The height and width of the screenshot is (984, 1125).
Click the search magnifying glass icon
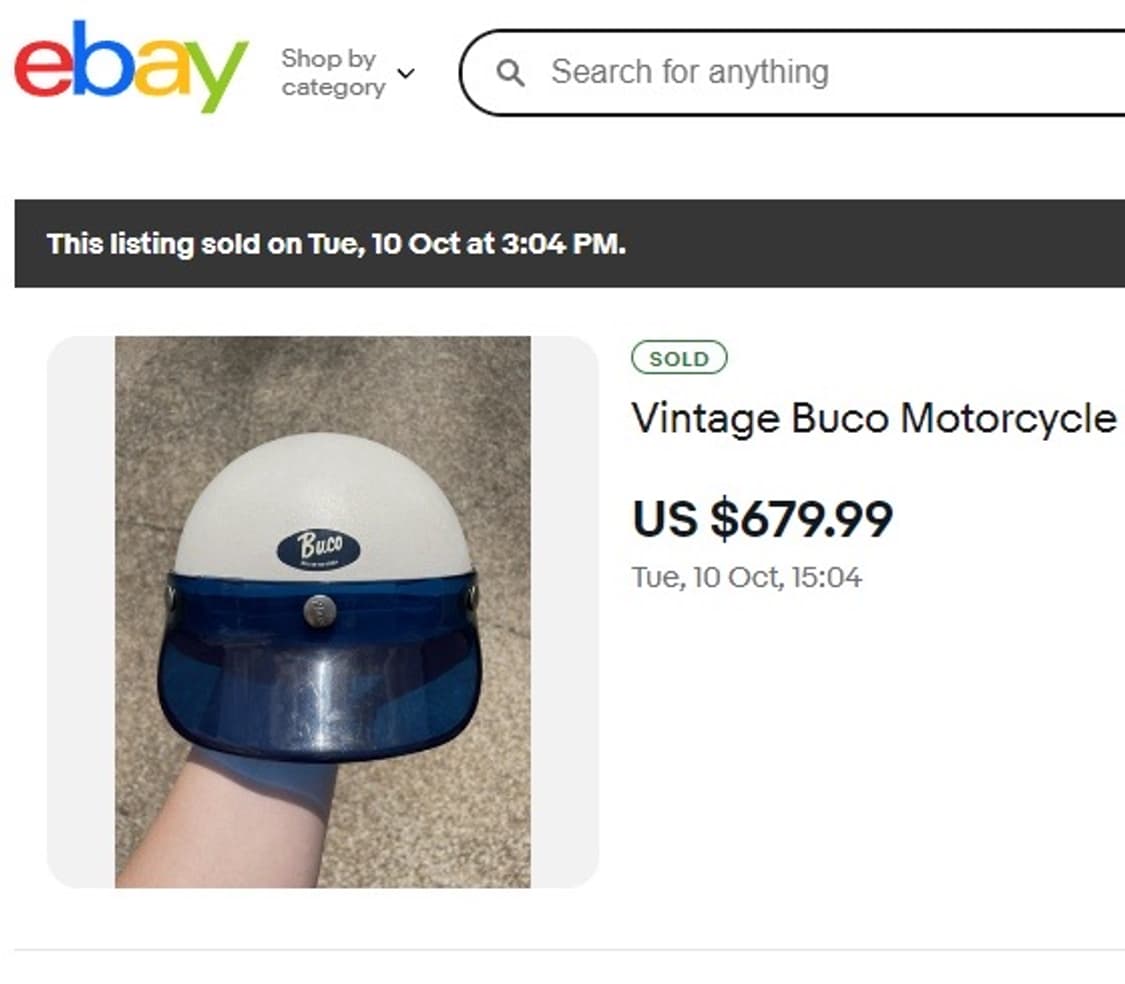pos(510,73)
